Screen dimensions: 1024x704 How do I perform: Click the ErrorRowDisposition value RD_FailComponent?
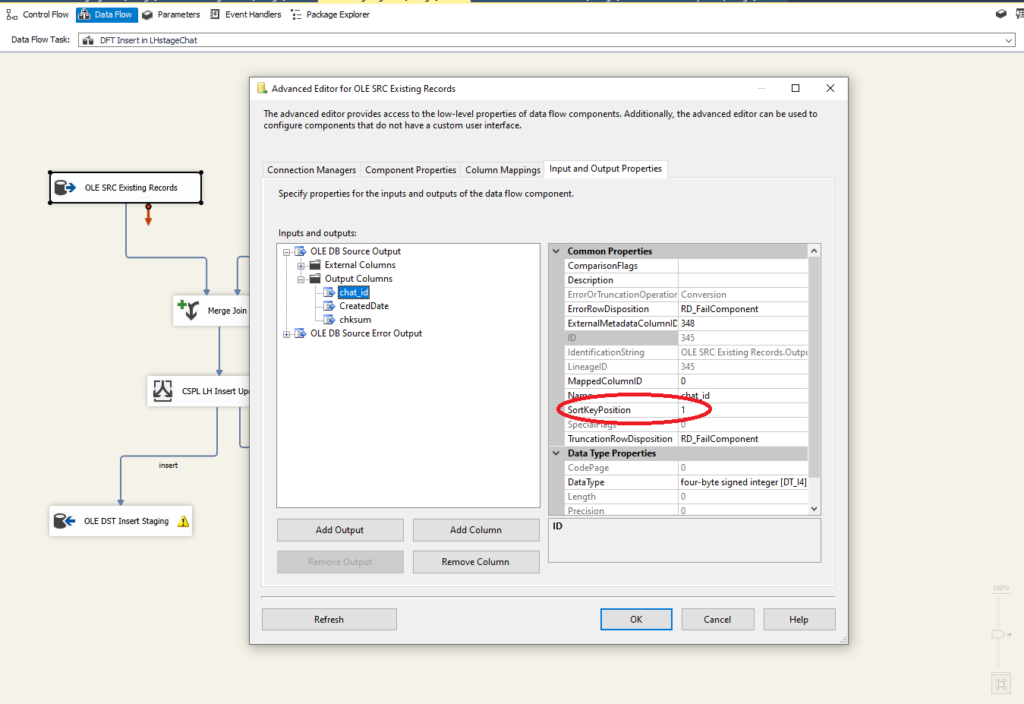click(743, 309)
